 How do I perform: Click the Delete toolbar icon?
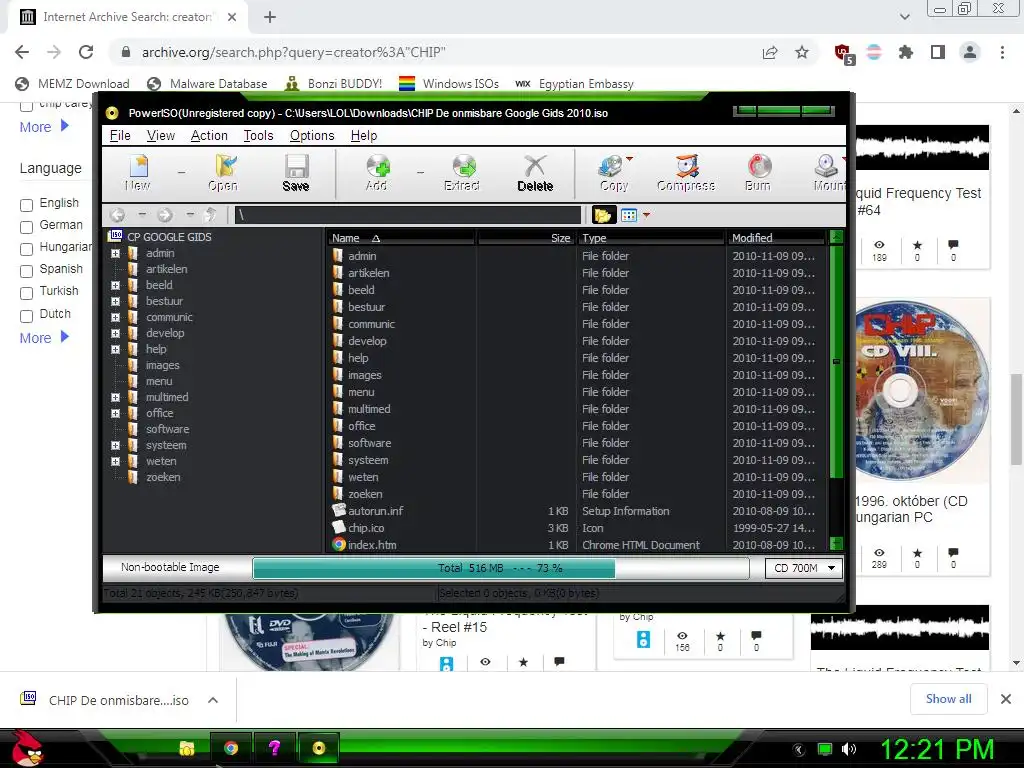(x=535, y=172)
